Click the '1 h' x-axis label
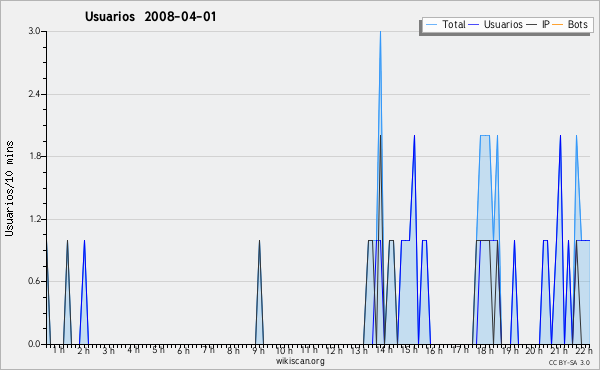The width and height of the screenshot is (600, 370). [x=59, y=350]
